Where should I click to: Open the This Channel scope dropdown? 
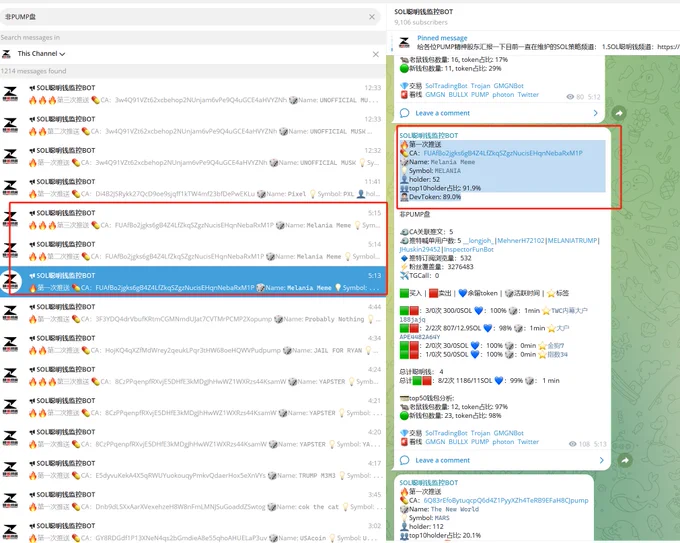41,54
